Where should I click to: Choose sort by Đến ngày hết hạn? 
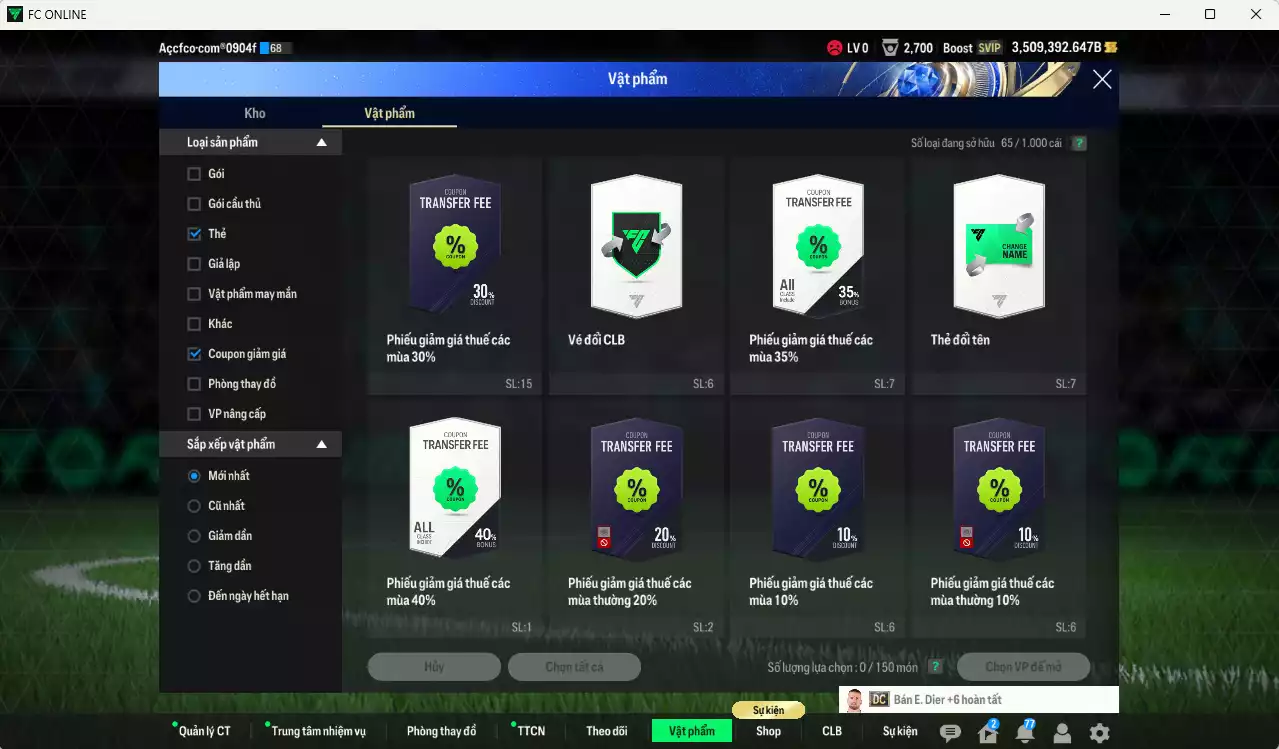click(x=194, y=596)
